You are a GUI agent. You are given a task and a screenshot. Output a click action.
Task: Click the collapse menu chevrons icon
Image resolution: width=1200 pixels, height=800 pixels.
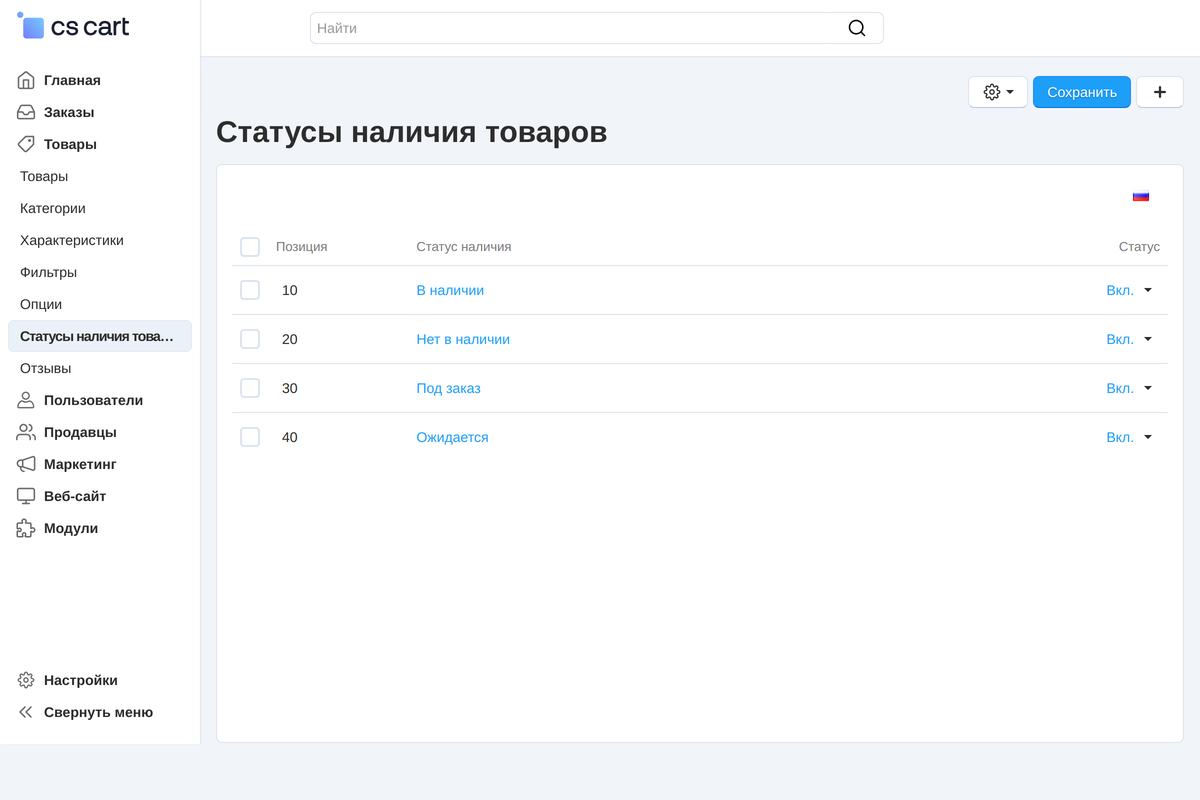coord(26,712)
